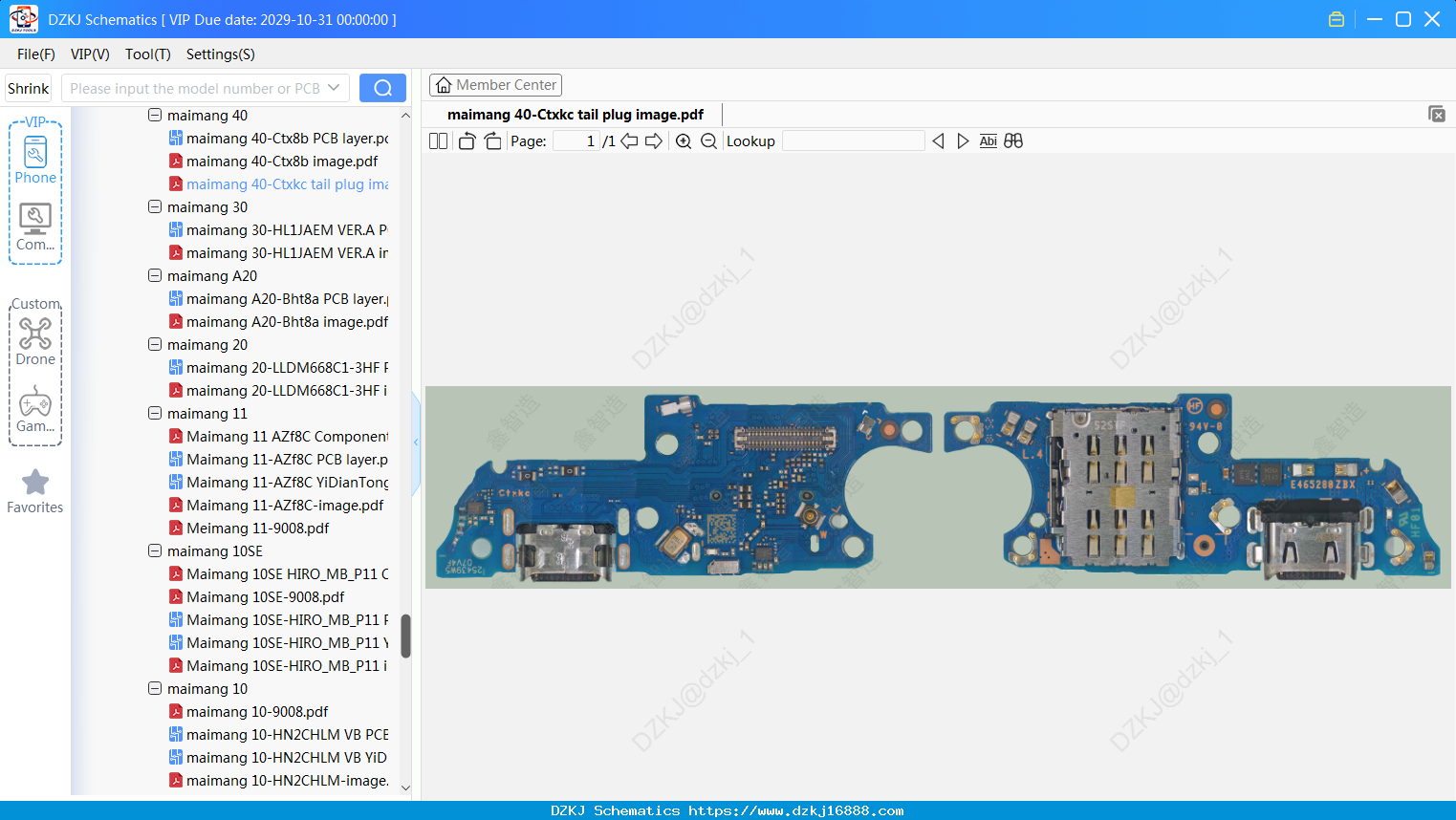
Task: Select the highlighted maimang 40-Ctxkc tail plug file
Action: point(279,184)
